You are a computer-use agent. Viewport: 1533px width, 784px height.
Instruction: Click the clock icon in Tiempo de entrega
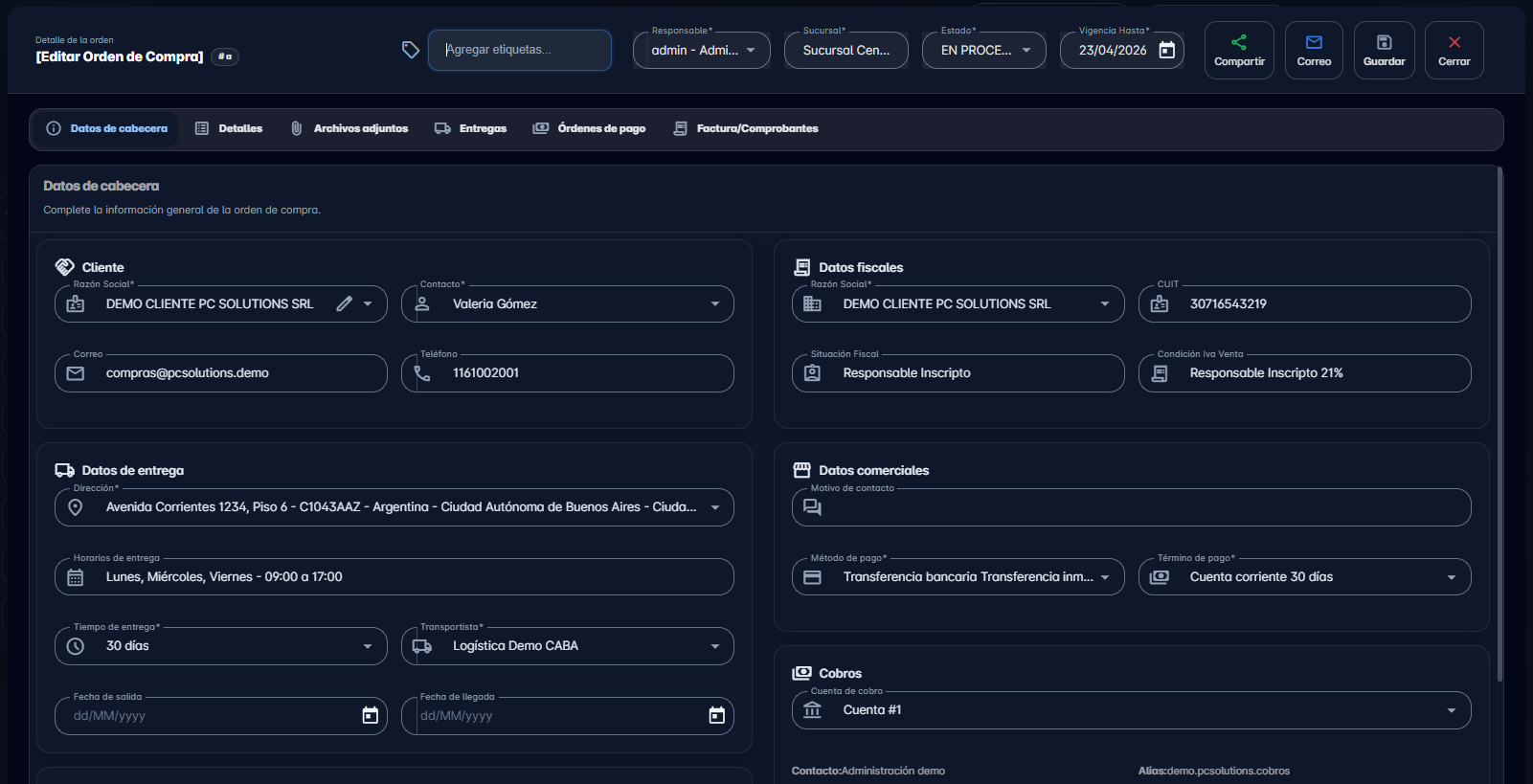[x=76, y=646]
